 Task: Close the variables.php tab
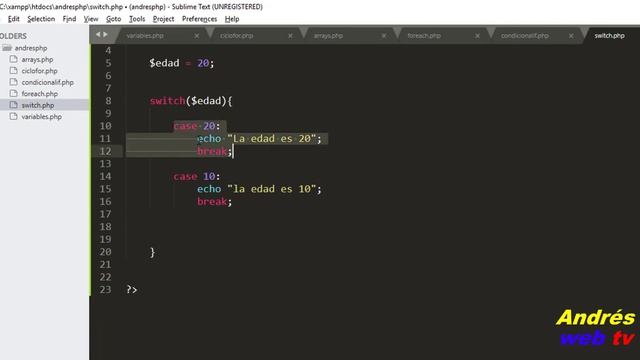click(197, 36)
